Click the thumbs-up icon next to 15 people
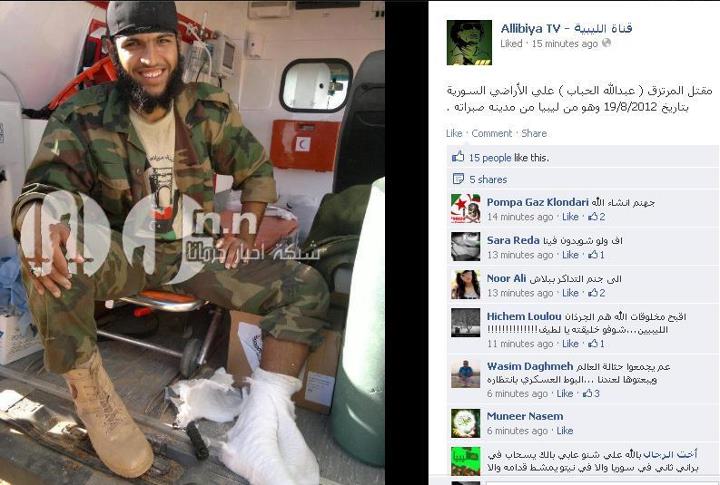Screen dimensions: 720x485 458,157
